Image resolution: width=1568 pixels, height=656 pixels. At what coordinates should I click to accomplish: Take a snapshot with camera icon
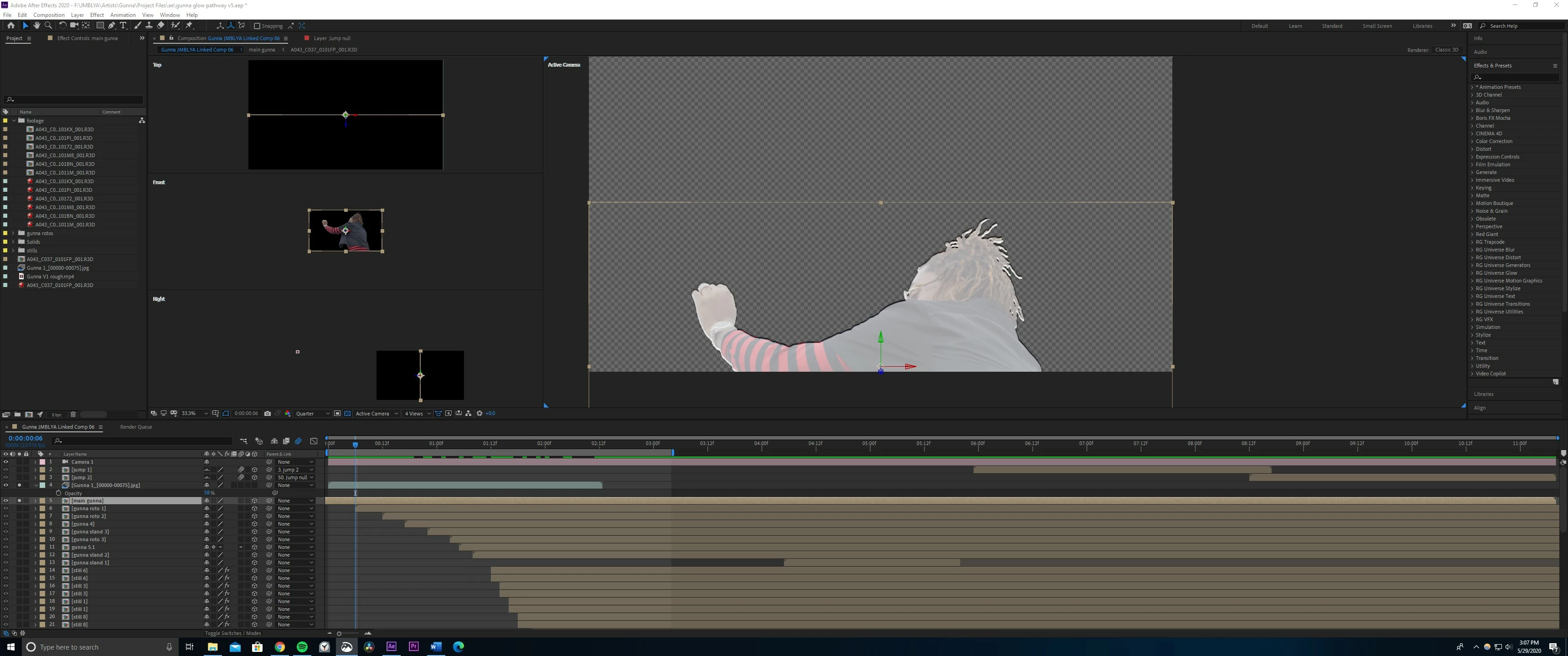point(267,414)
